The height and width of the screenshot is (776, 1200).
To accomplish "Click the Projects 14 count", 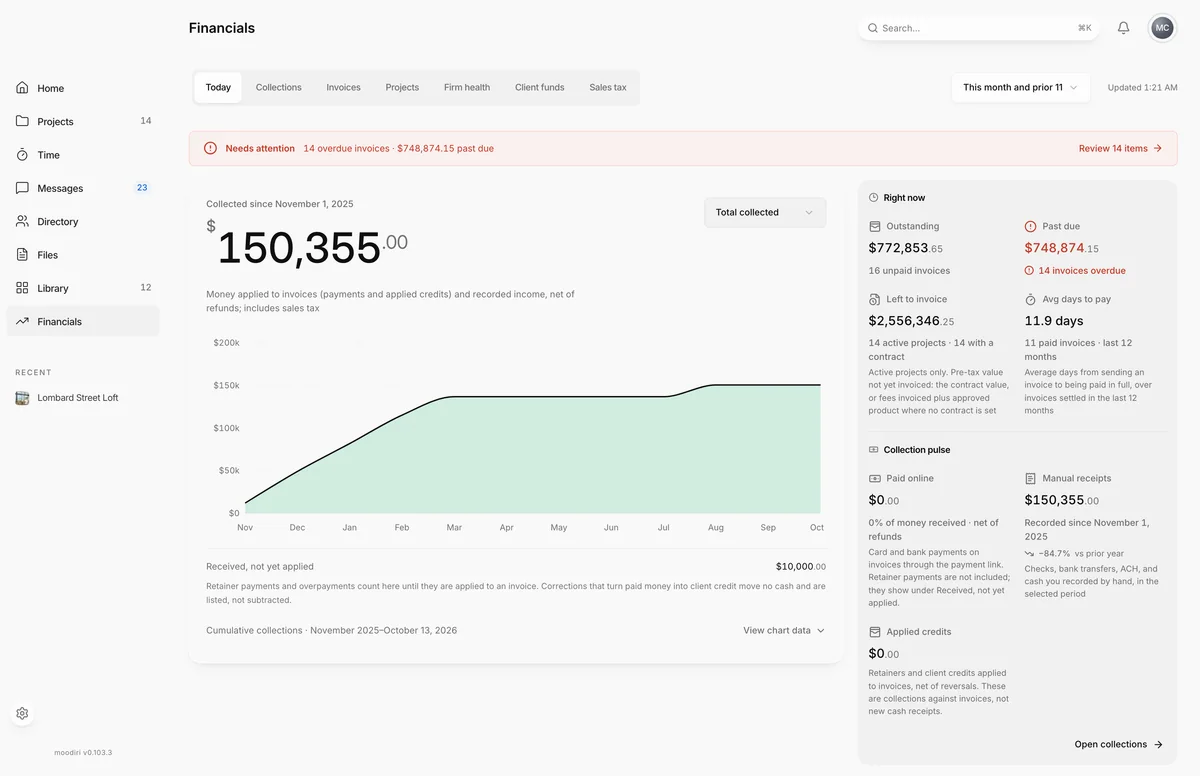I will click(x=146, y=121).
